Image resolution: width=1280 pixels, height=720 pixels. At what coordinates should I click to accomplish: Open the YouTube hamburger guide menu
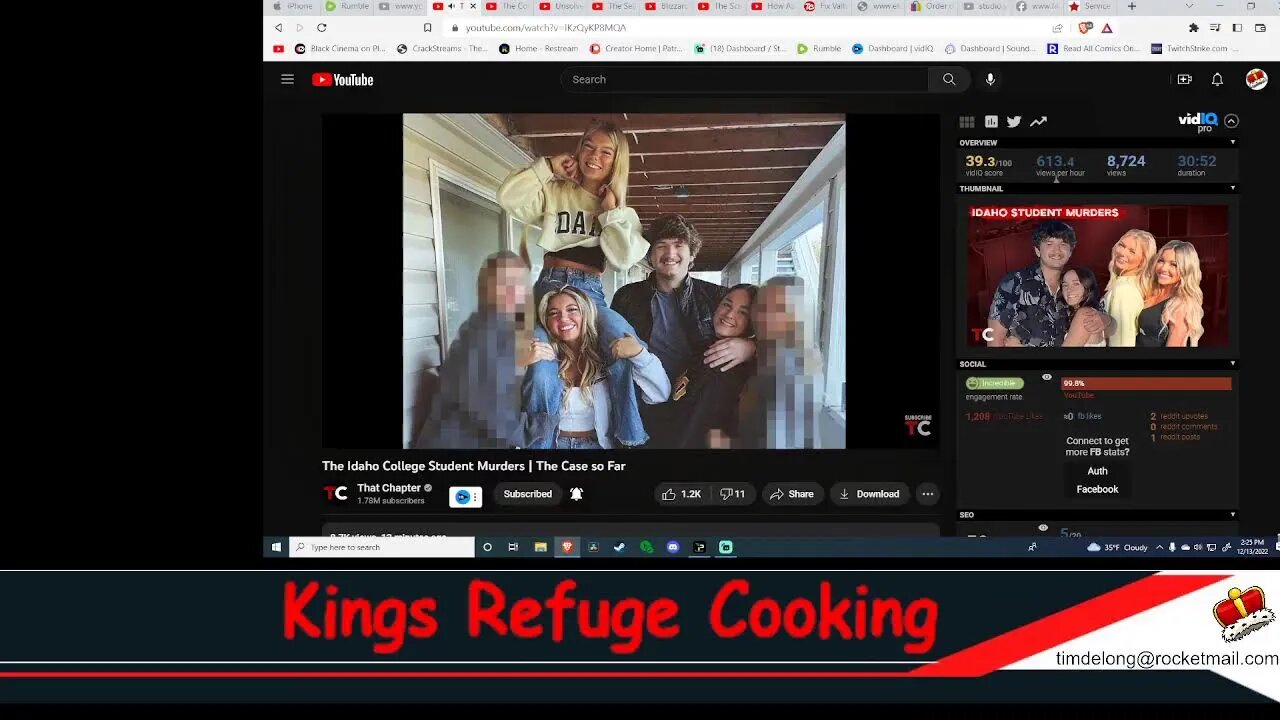[287, 79]
